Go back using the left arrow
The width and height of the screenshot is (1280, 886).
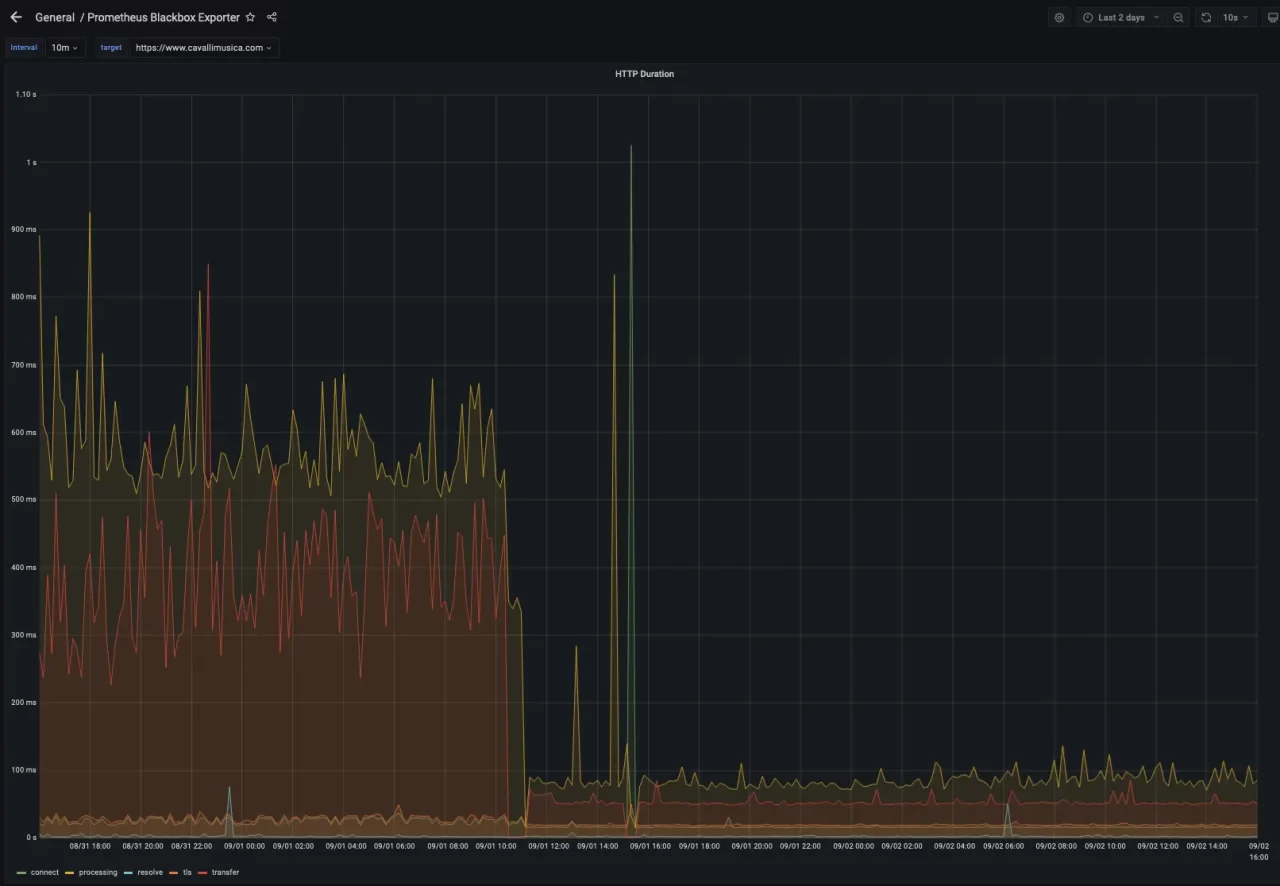[x=16, y=17]
